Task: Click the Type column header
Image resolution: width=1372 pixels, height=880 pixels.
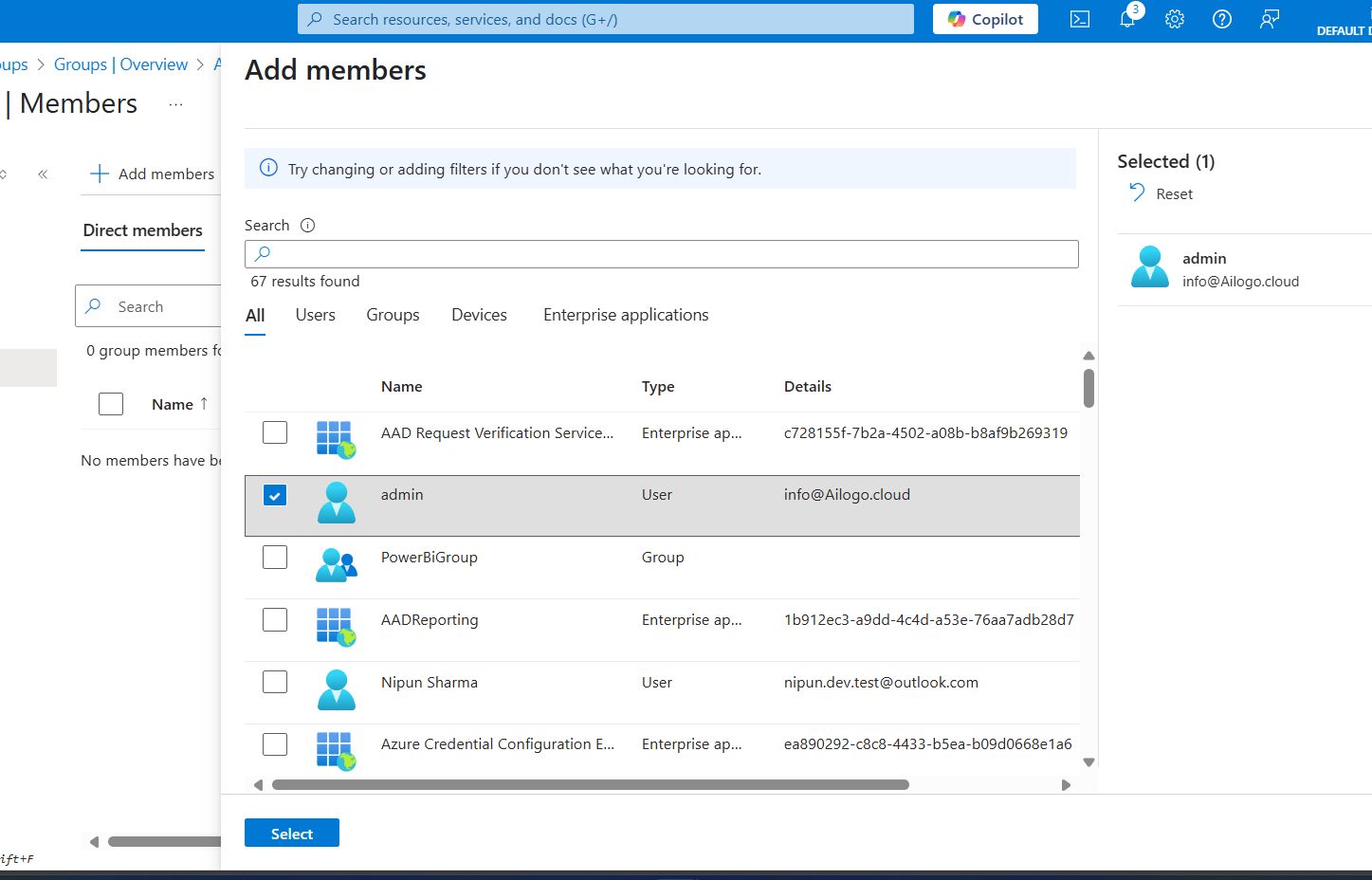Action: coord(658,386)
